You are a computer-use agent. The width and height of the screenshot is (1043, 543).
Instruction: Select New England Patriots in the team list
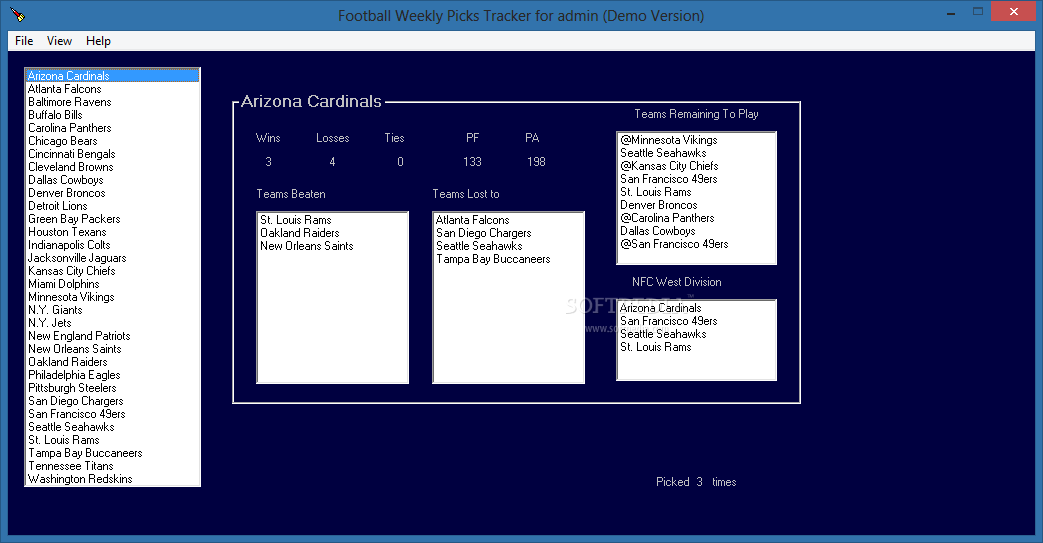pos(112,335)
